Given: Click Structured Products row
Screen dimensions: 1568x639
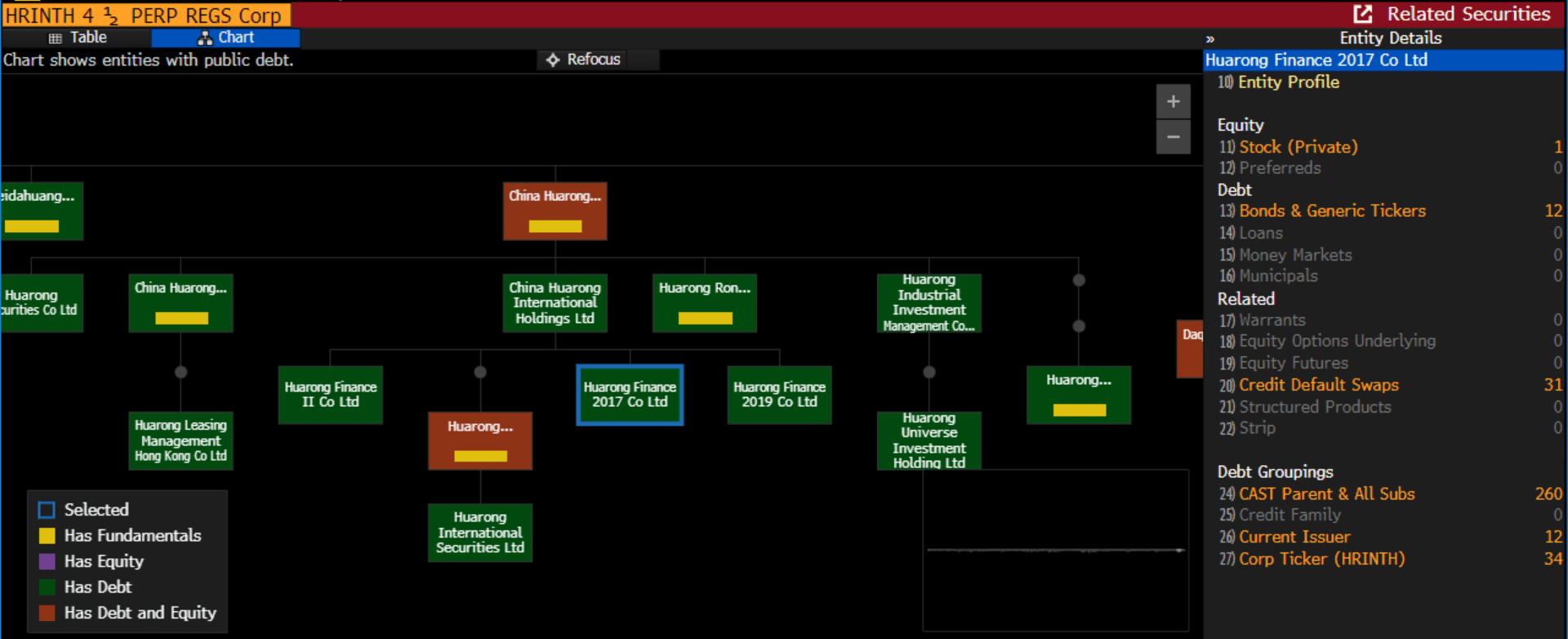Looking at the screenshot, I should (x=1390, y=407).
